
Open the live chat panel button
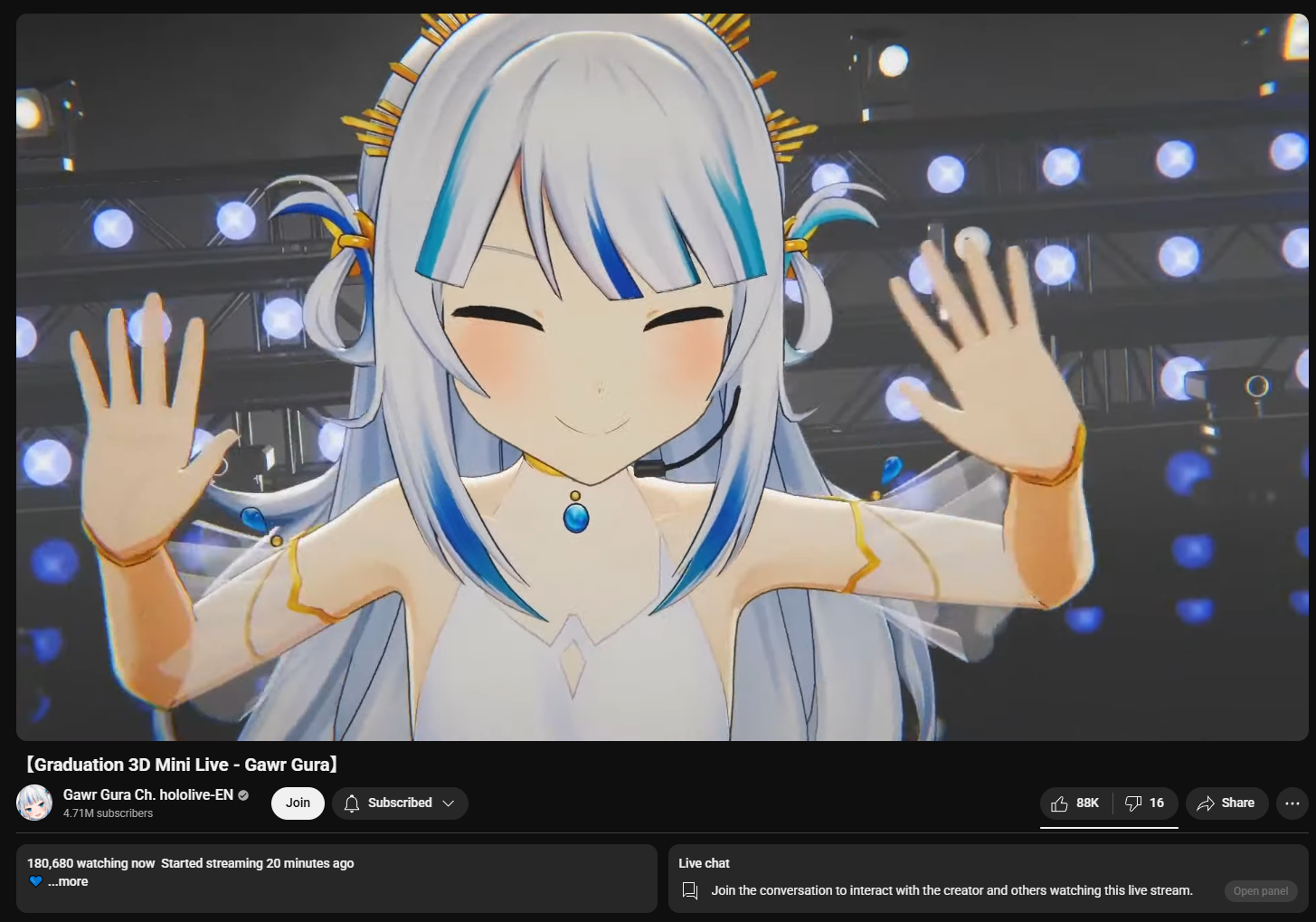coord(1260,891)
